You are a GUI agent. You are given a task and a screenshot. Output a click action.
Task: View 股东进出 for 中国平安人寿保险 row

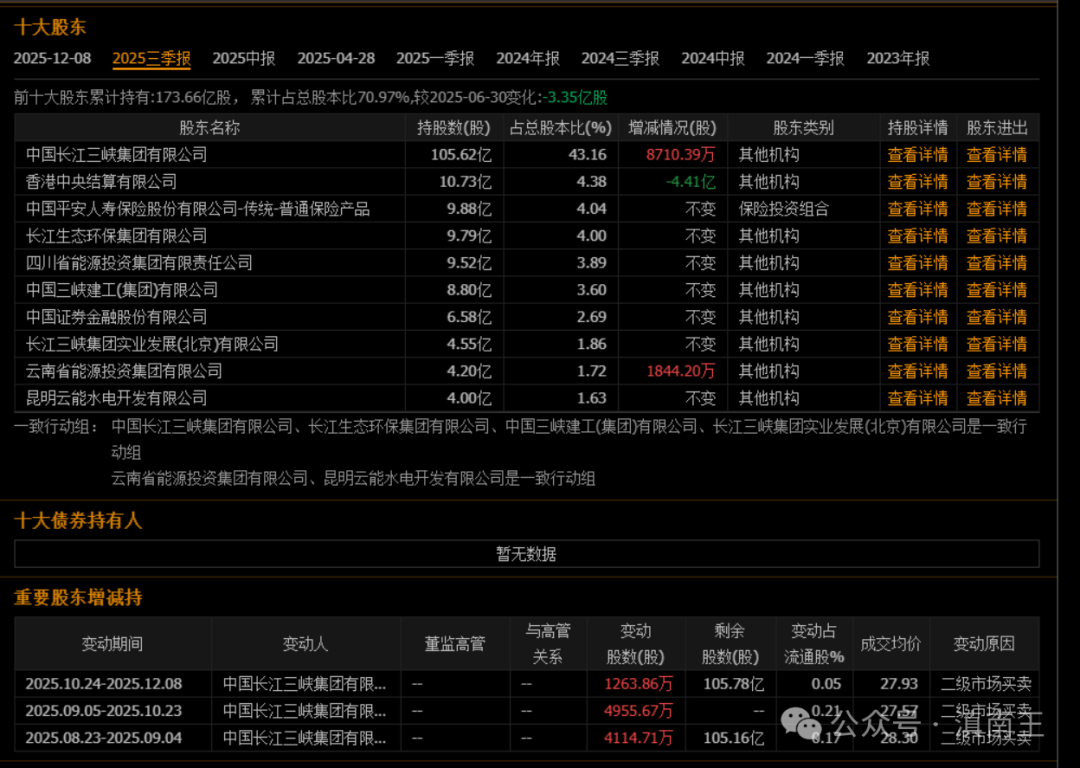[997, 209]
